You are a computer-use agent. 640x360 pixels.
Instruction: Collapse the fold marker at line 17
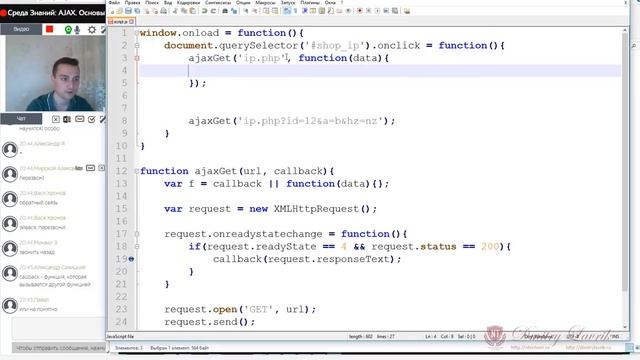click(137, 234)
